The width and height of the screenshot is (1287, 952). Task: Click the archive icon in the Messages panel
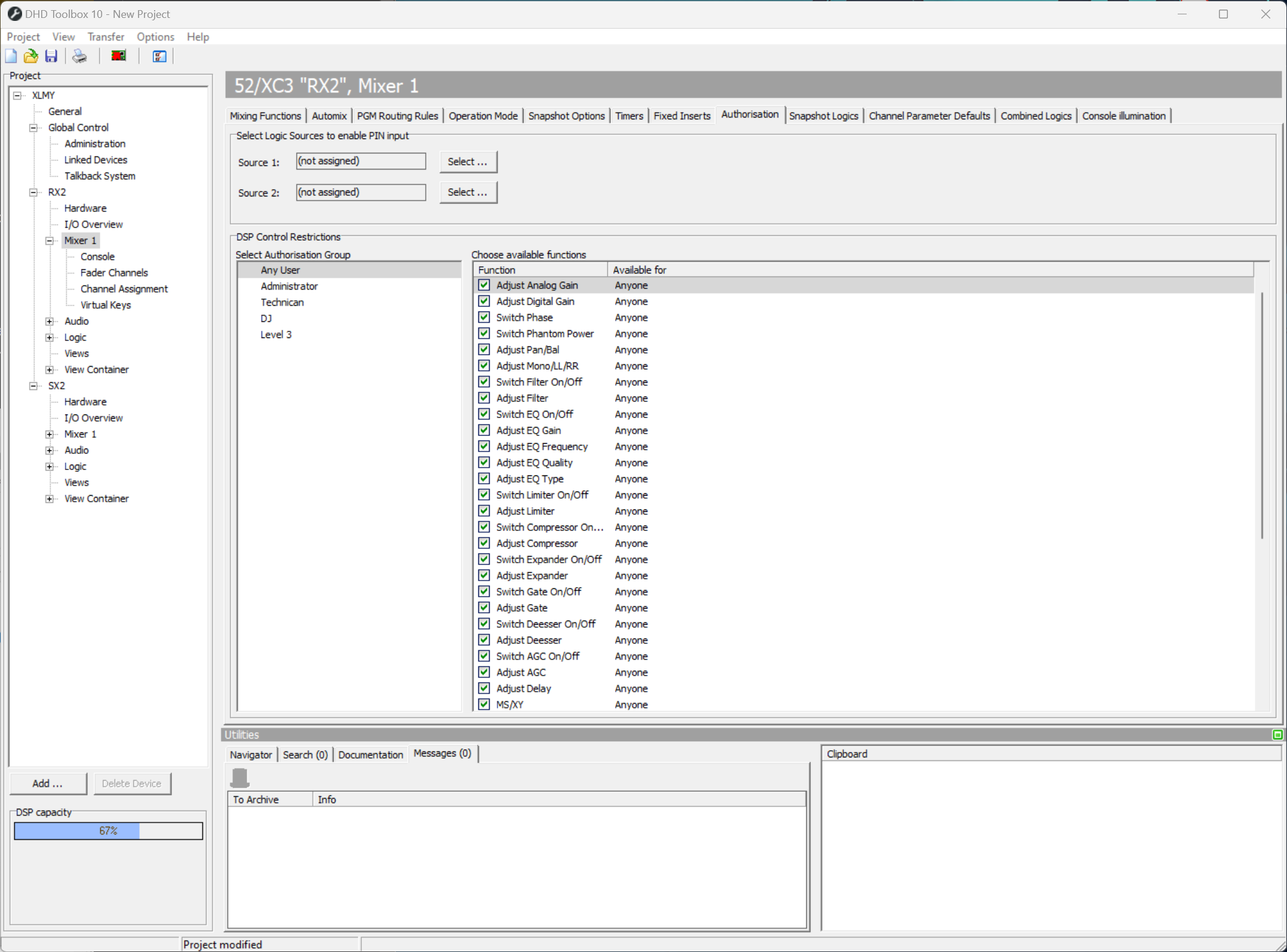click(x=240, y=776)
